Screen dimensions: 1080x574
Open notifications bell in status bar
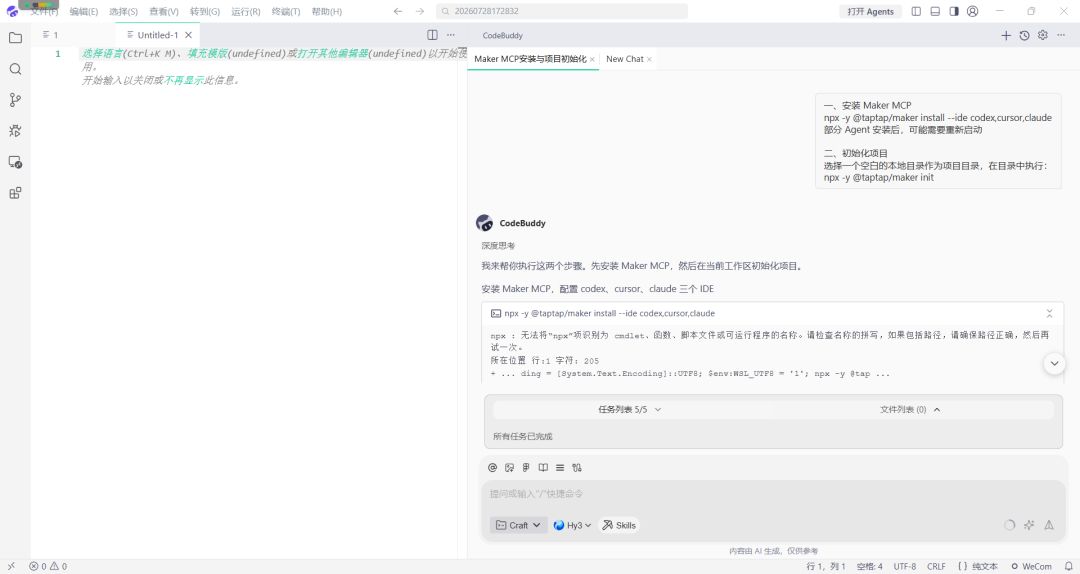(x=1068, y=566)
